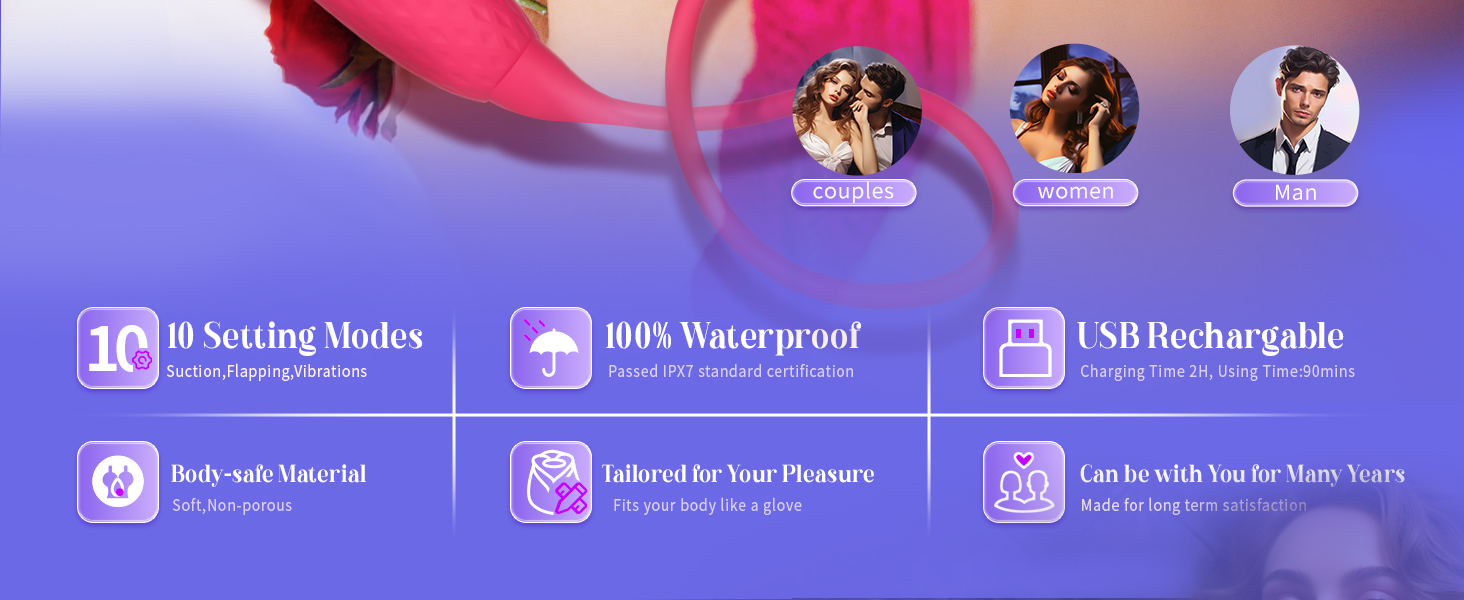The image size is (1464, 600).
Task: Click the Man label pill
Action: 1295,193
